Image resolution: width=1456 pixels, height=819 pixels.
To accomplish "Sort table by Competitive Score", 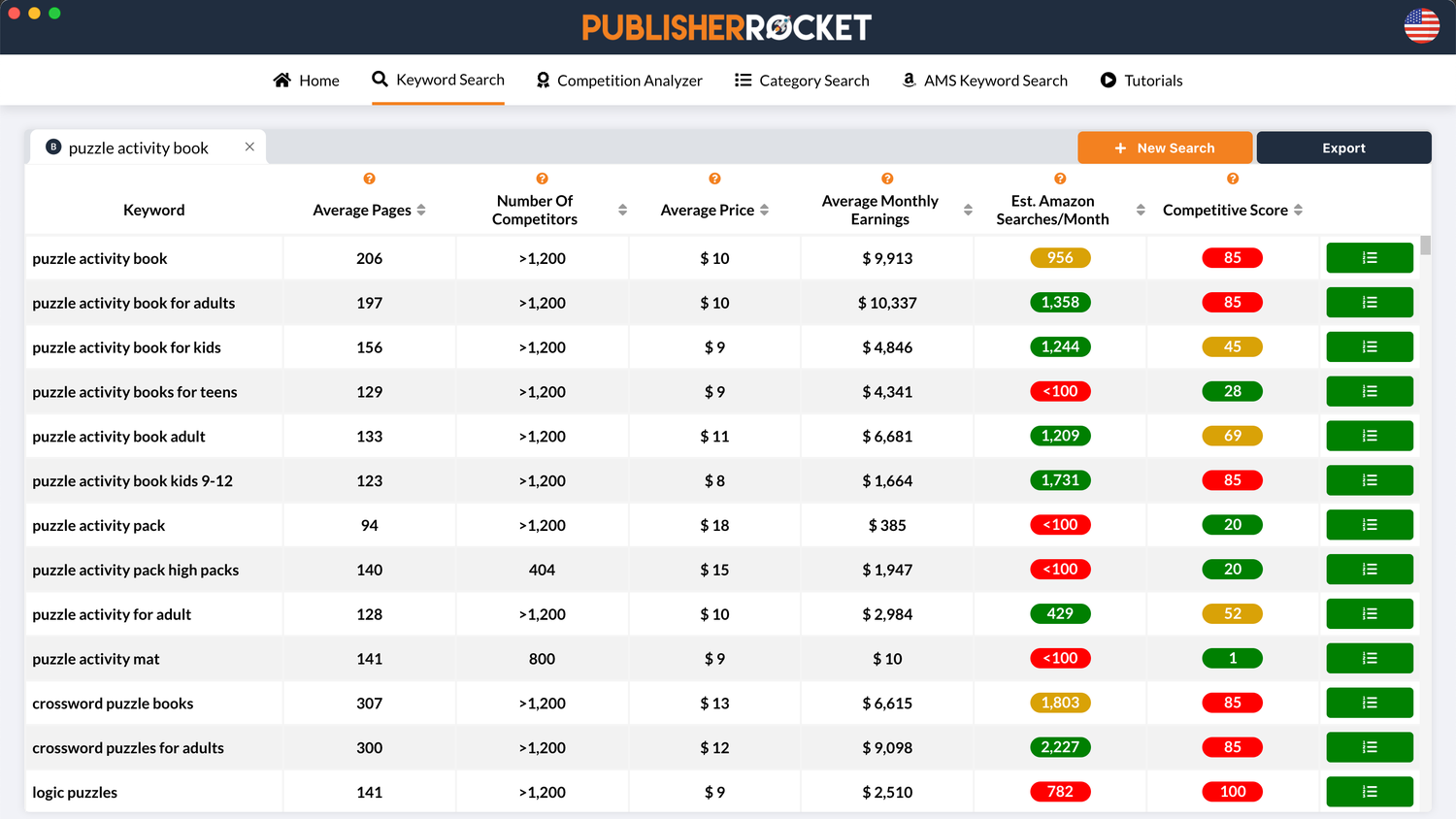I will 1298,210.
